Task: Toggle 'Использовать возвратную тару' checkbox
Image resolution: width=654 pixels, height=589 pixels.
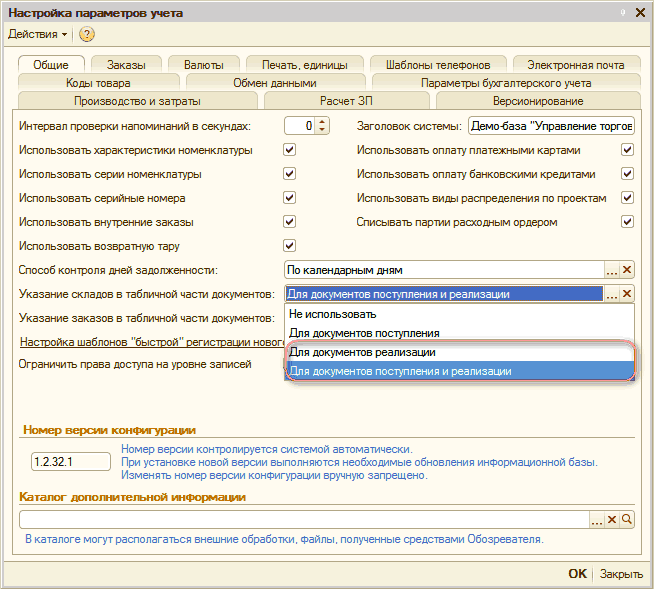Action: [289, 246]
